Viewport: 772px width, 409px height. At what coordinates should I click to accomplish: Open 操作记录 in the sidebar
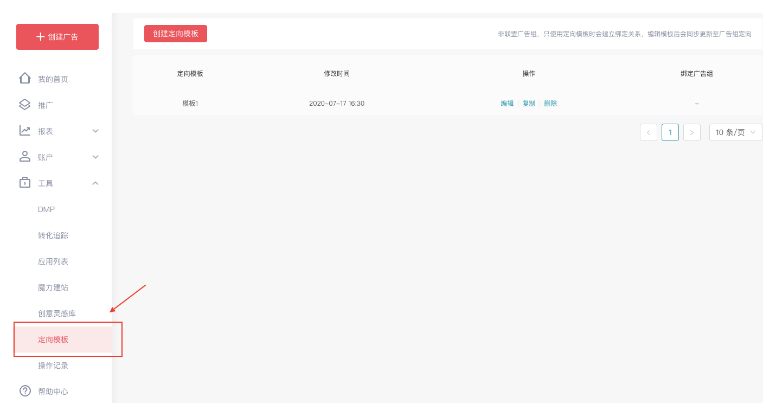53,366
